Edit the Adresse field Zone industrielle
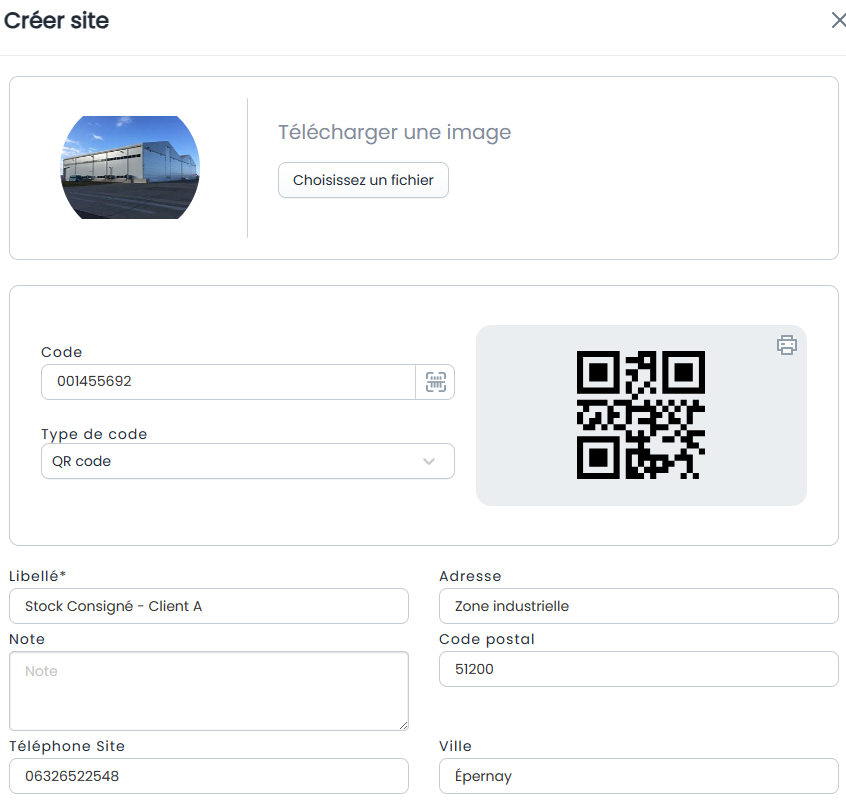This screenshot has height=802, width=846. (639, 606)
